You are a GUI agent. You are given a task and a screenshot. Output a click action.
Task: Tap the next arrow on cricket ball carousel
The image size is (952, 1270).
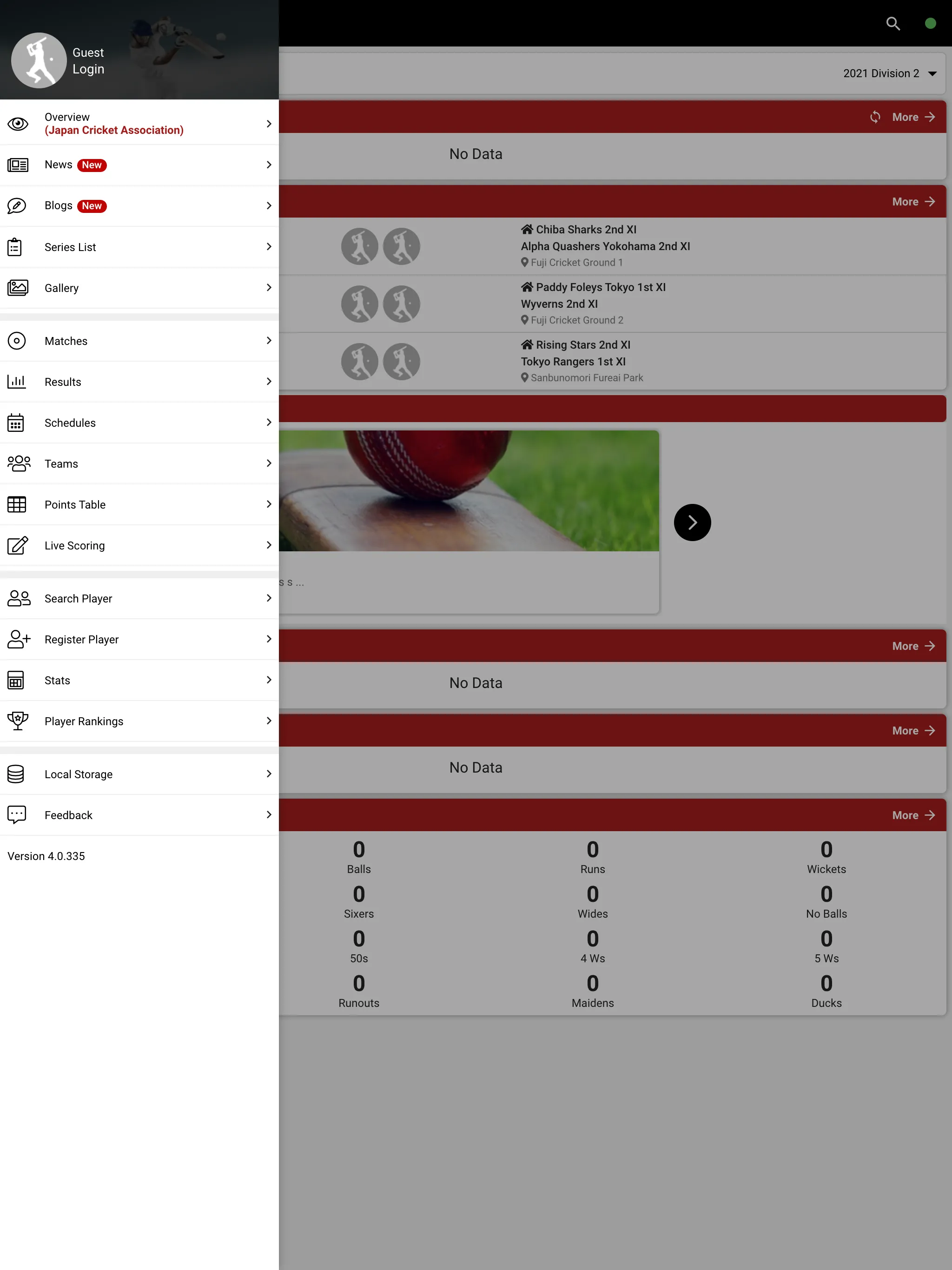pyautogui.click(x=691, y=521)
